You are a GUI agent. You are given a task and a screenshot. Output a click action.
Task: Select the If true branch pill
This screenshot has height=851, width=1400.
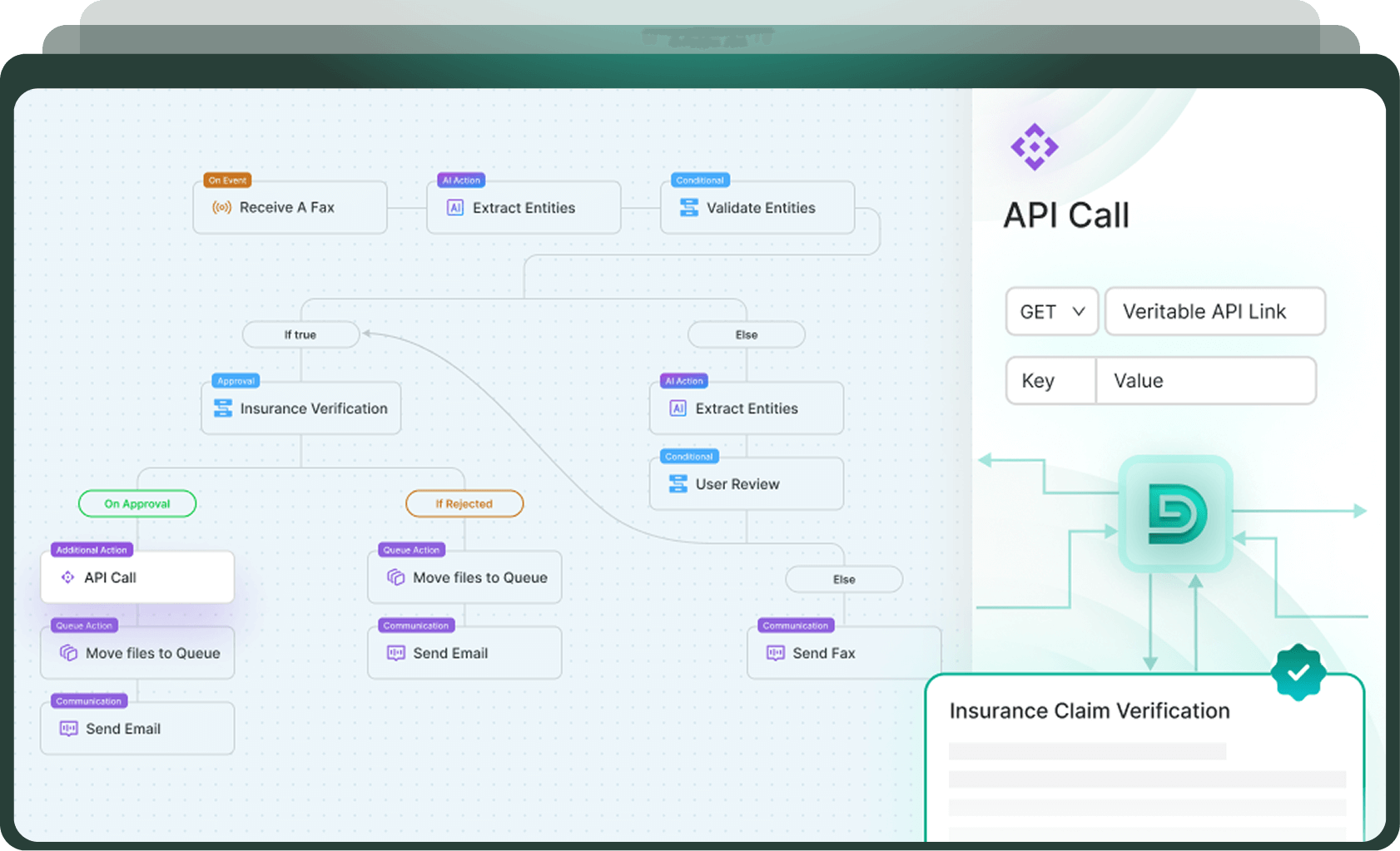[300, 334]
